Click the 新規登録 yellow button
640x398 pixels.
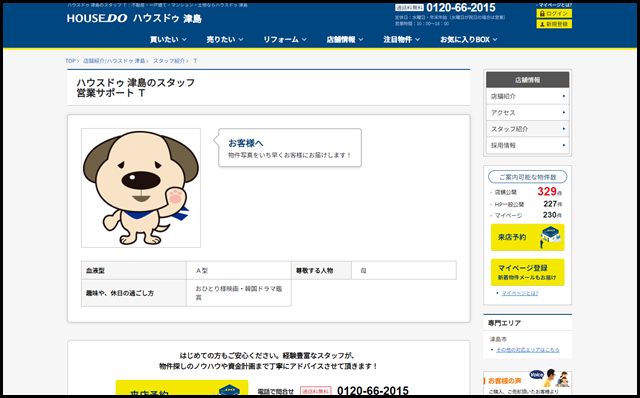point(554,24)
